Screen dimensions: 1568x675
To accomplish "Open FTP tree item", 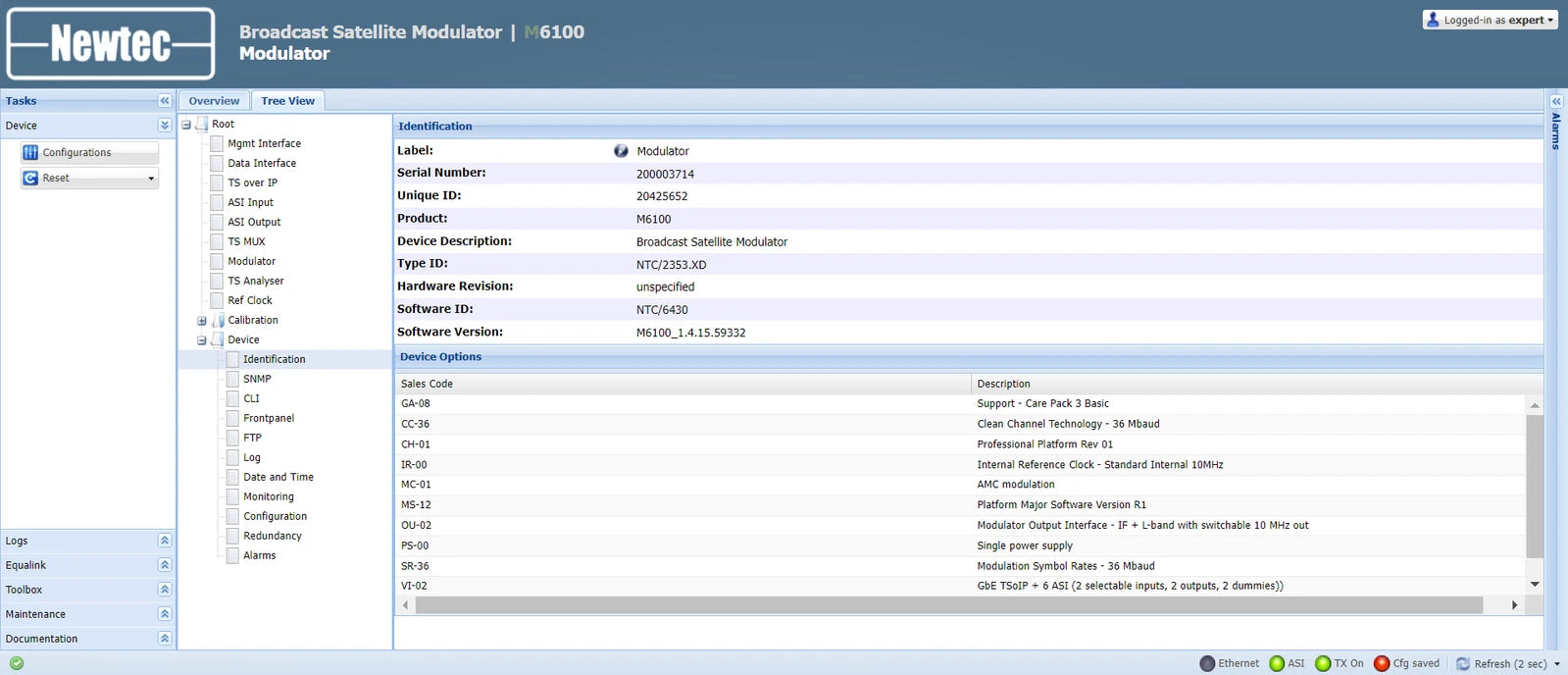I will coord(252,438).
